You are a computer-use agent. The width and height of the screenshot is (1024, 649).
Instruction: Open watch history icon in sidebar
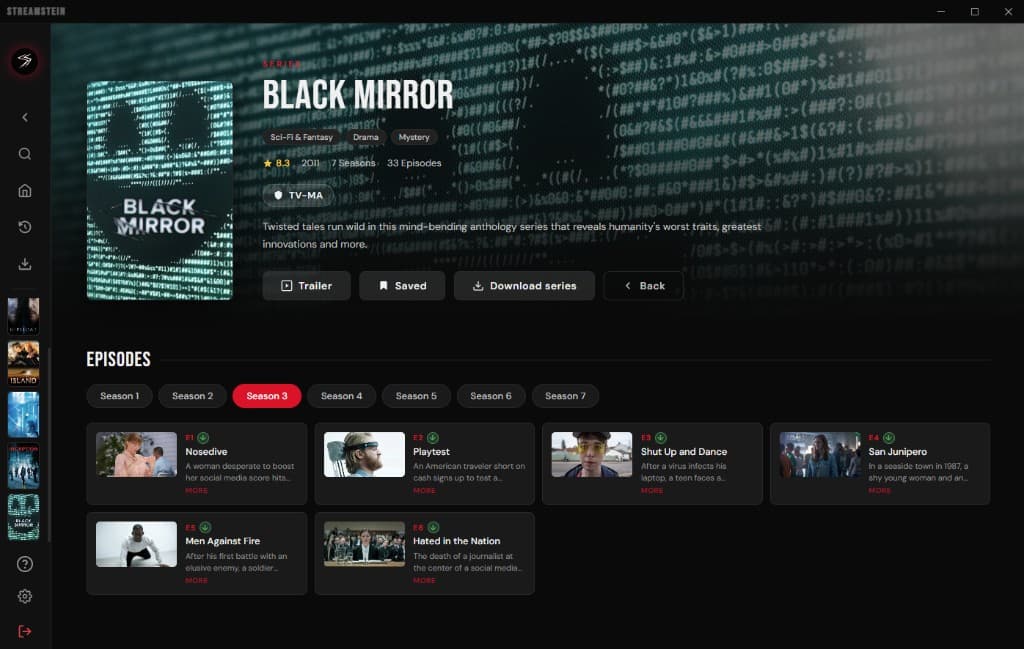point(25,227)
